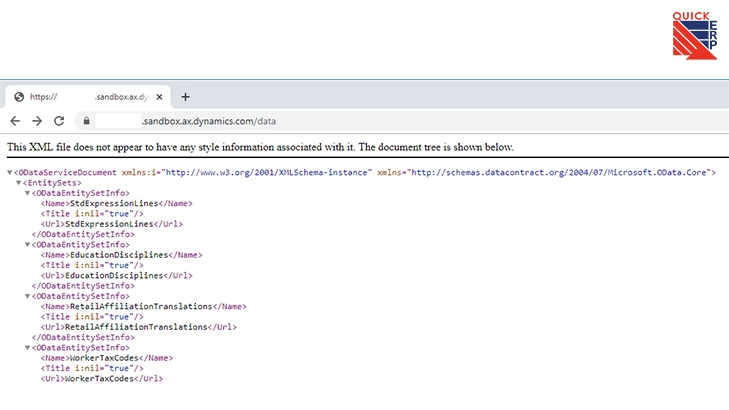Click the Name element StdExpressionLines
Viewport: 729px width, 410px height.
point(116,203)
